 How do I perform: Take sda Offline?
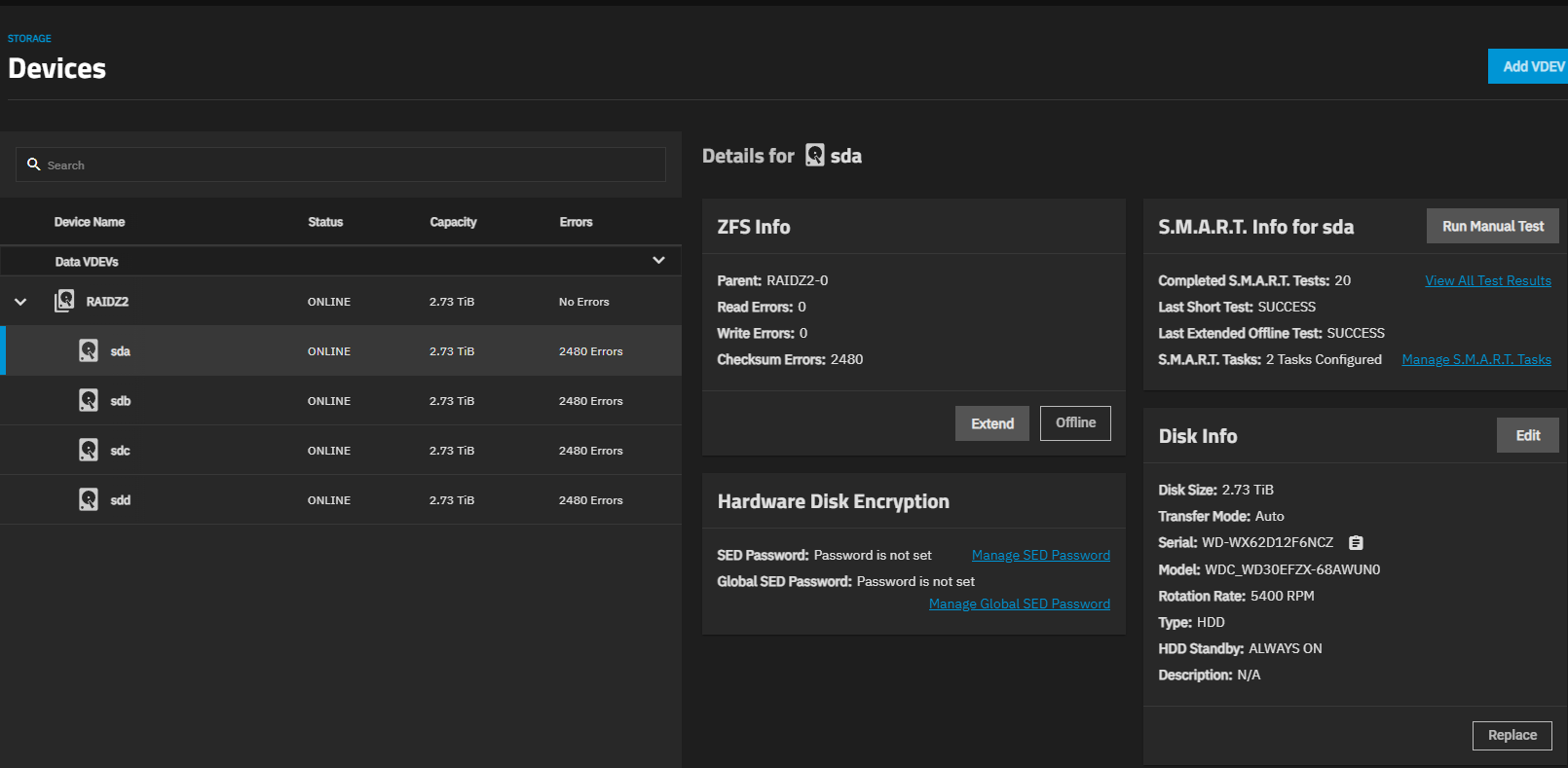pos(1075,423)
